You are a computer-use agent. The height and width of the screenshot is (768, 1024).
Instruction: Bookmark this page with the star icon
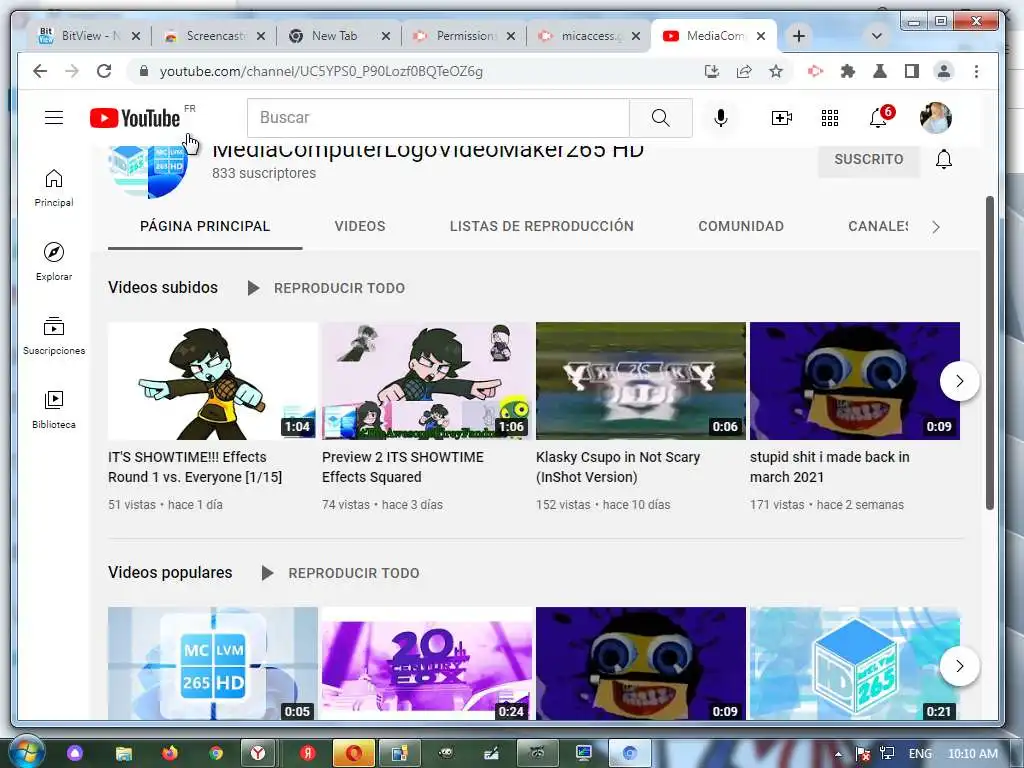(776, 71)
